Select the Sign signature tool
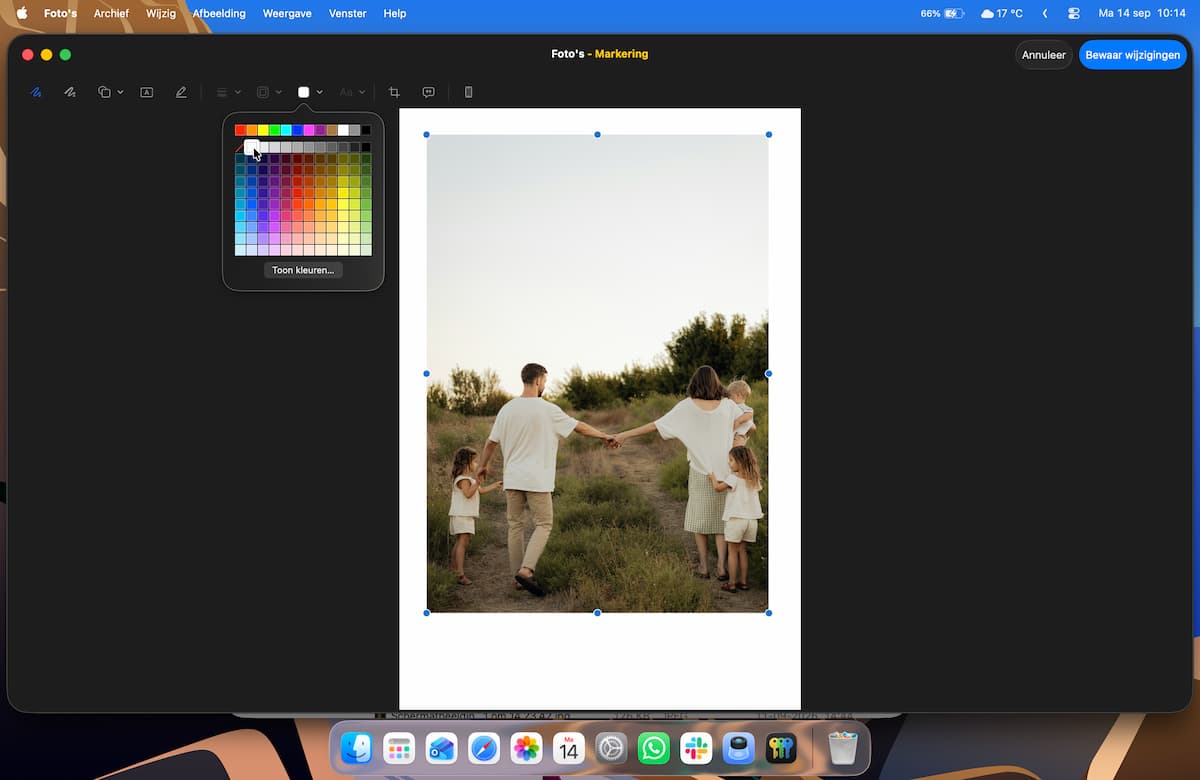This screenshot has width=1200, height=780. click(181, 92)
